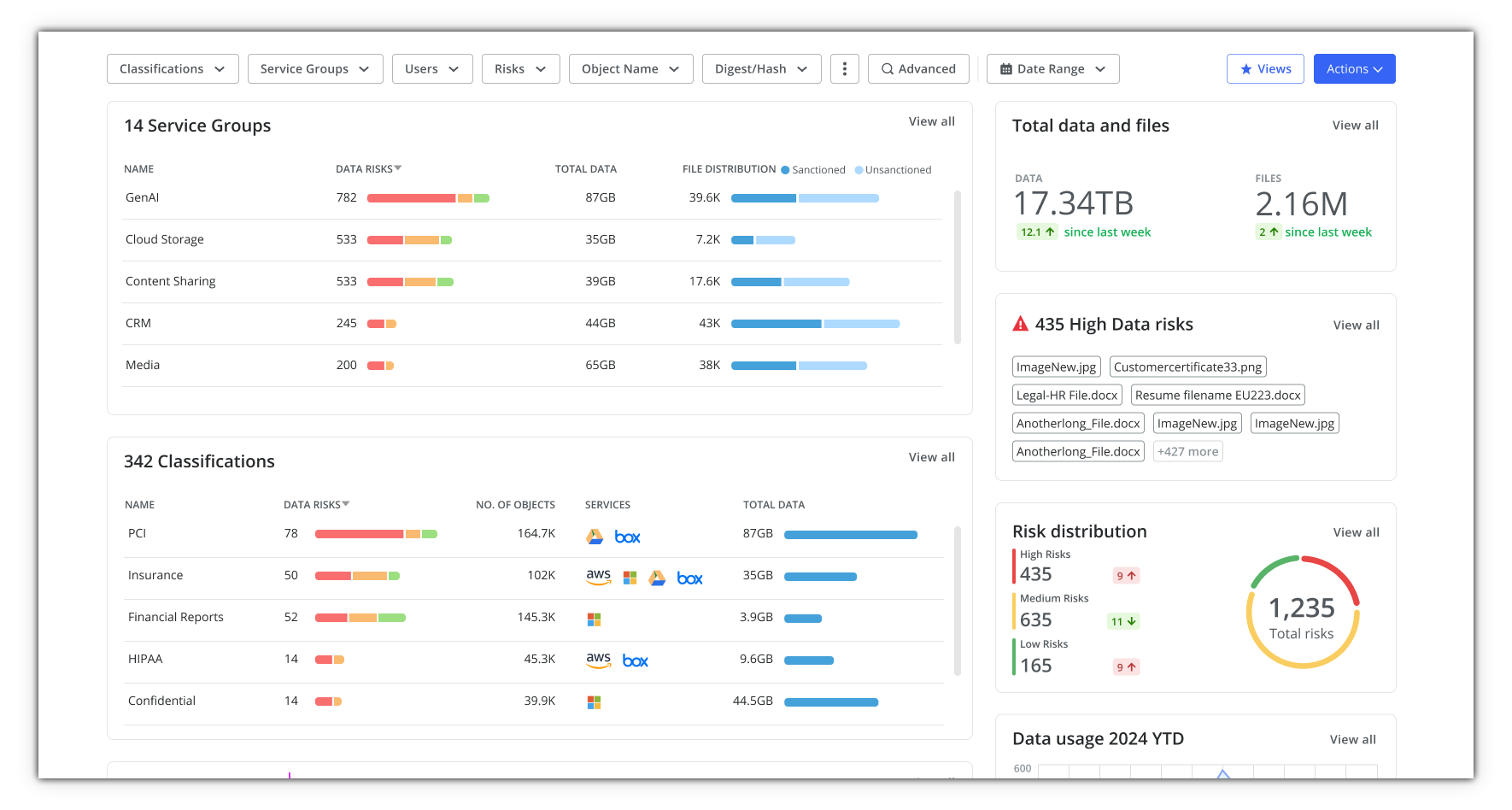Click the Box icon in the HIPAA row
Viewport: 1512px width, 810px height.
(635, 661)
